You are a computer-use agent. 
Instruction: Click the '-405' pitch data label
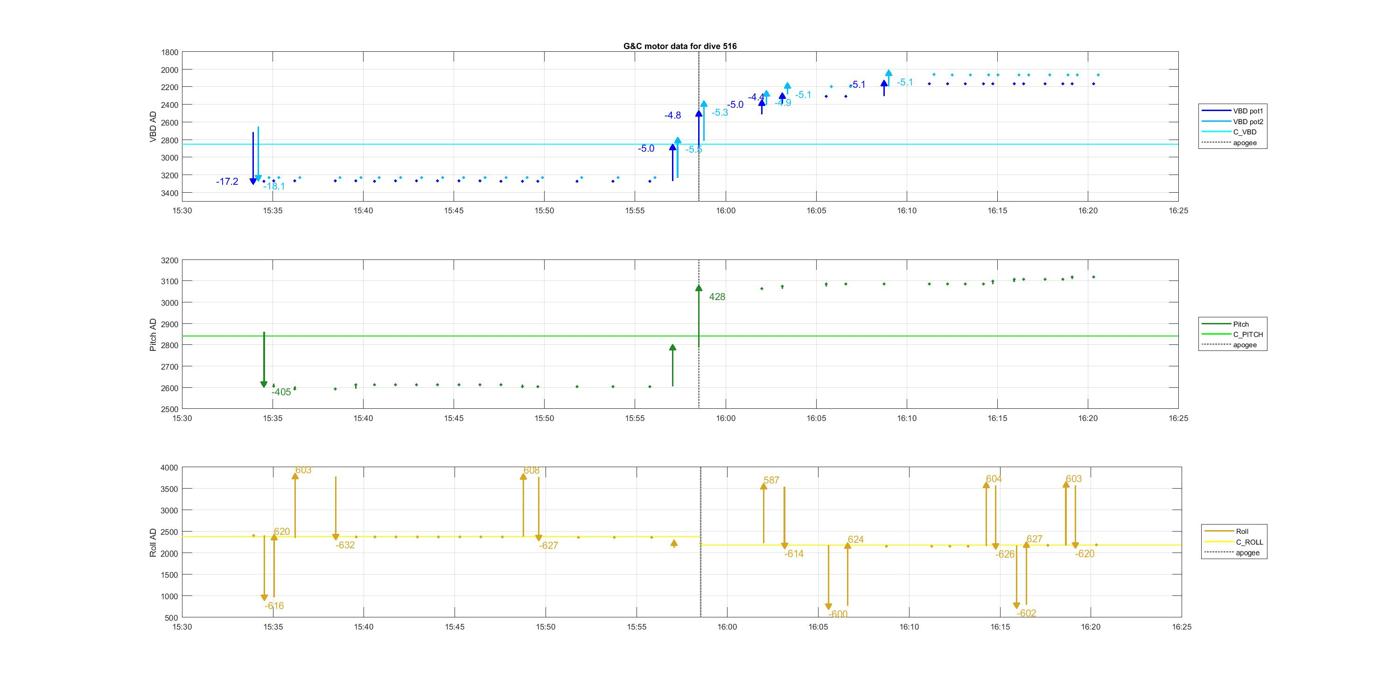coord(281,392)
